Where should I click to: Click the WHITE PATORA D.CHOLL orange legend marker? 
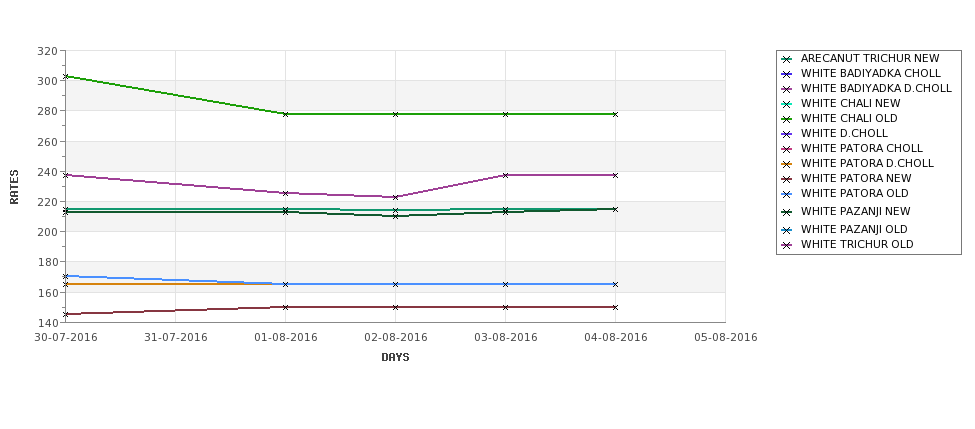[x=787, y=164]
